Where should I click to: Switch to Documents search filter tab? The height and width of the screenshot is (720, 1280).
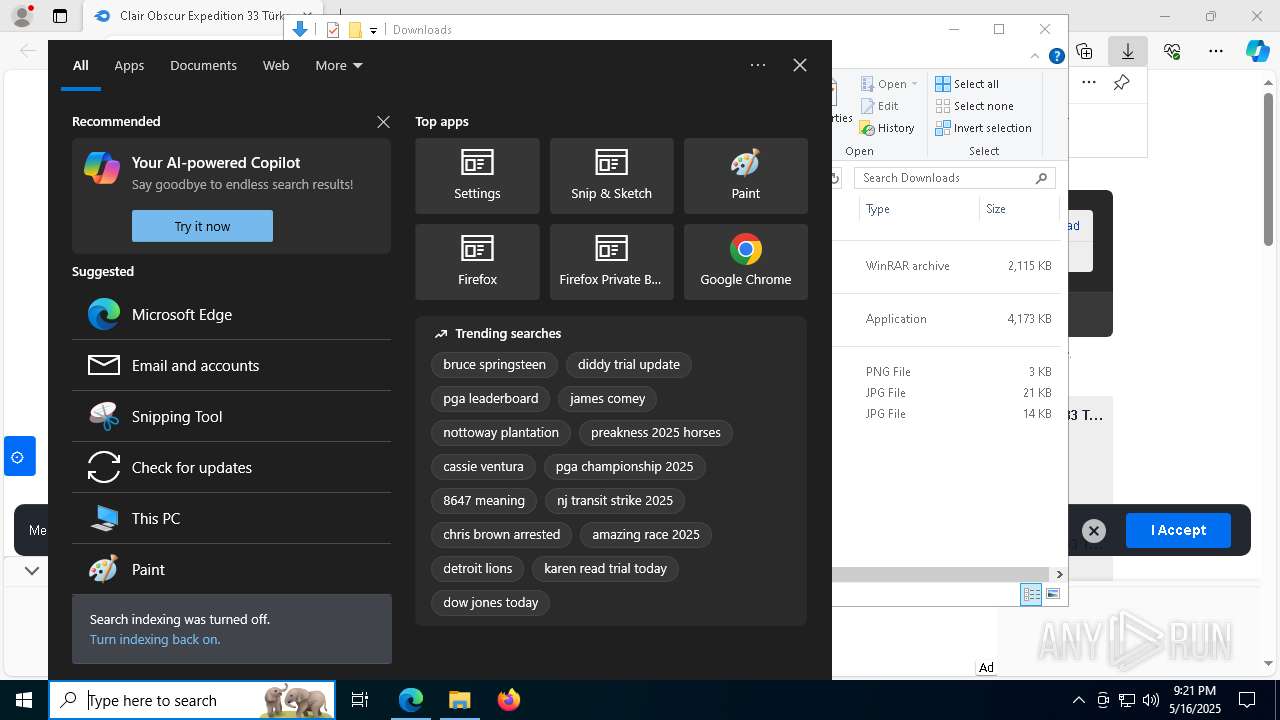203,65
